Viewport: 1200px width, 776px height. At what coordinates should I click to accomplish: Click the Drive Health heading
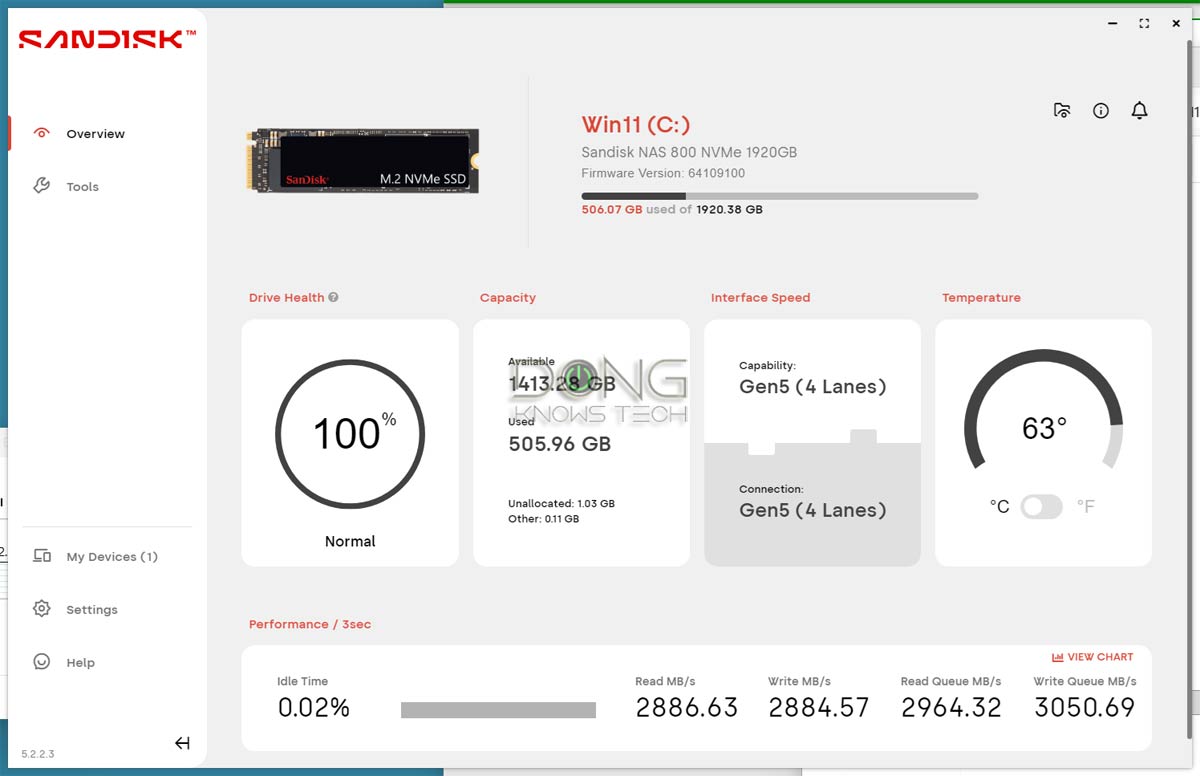point(287,297)
